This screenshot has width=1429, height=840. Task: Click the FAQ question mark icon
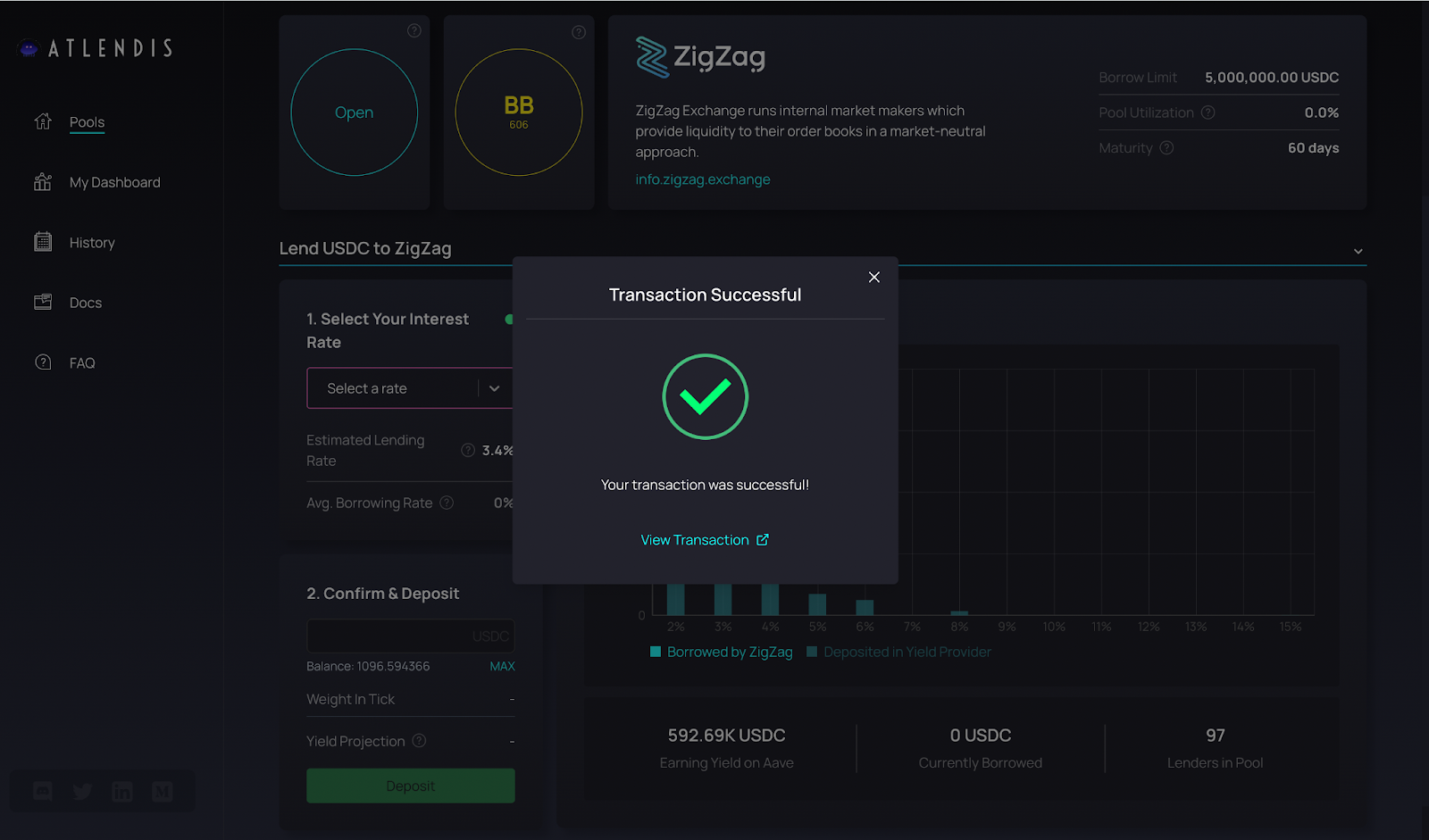tap(43, 362)
